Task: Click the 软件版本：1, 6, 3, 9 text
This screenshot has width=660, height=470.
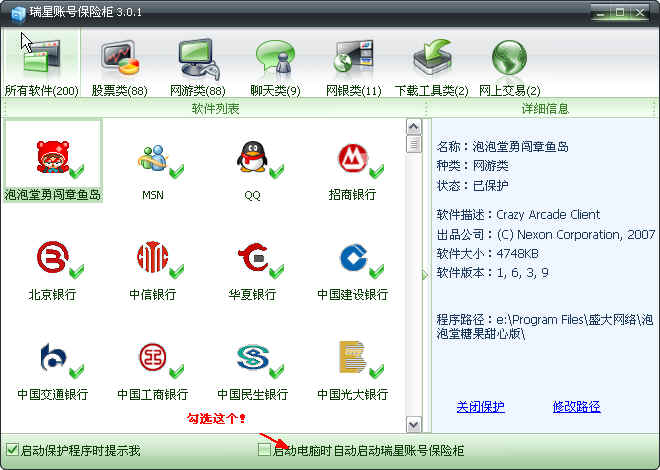Action: click(492, 273)
